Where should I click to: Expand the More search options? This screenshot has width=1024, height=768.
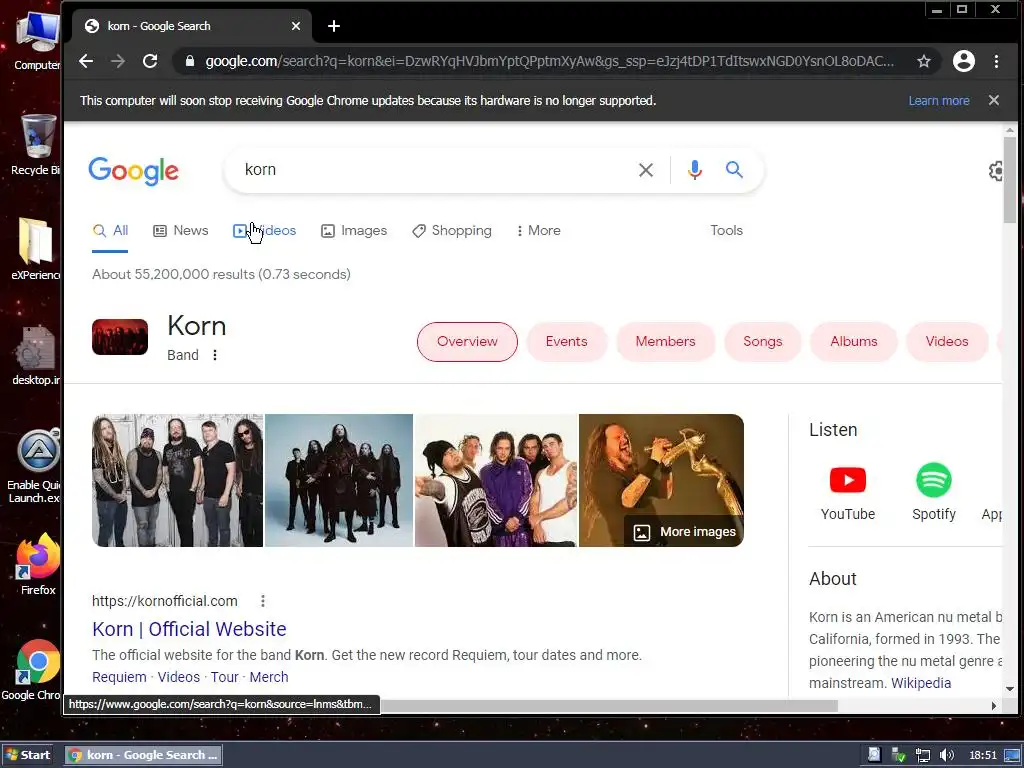click(538, 231)
